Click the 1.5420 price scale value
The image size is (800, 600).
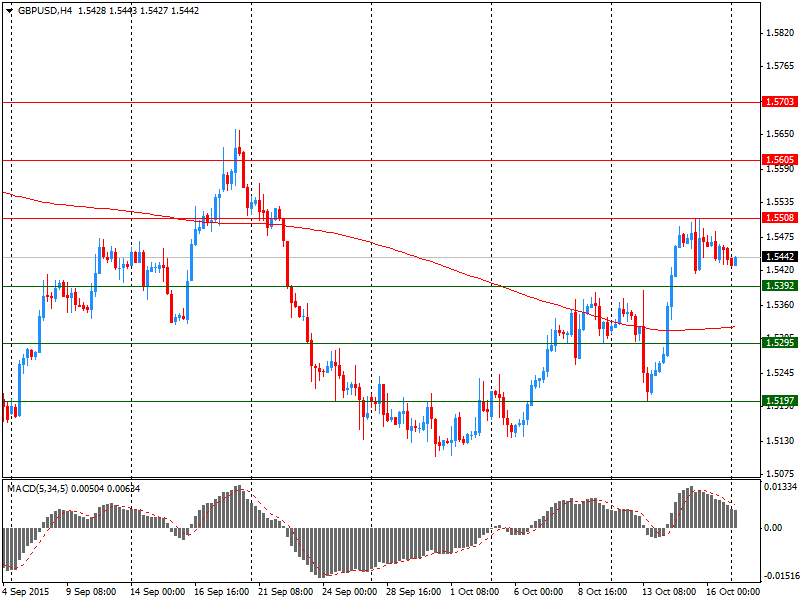pyautogui.click(x=781, y=269)
